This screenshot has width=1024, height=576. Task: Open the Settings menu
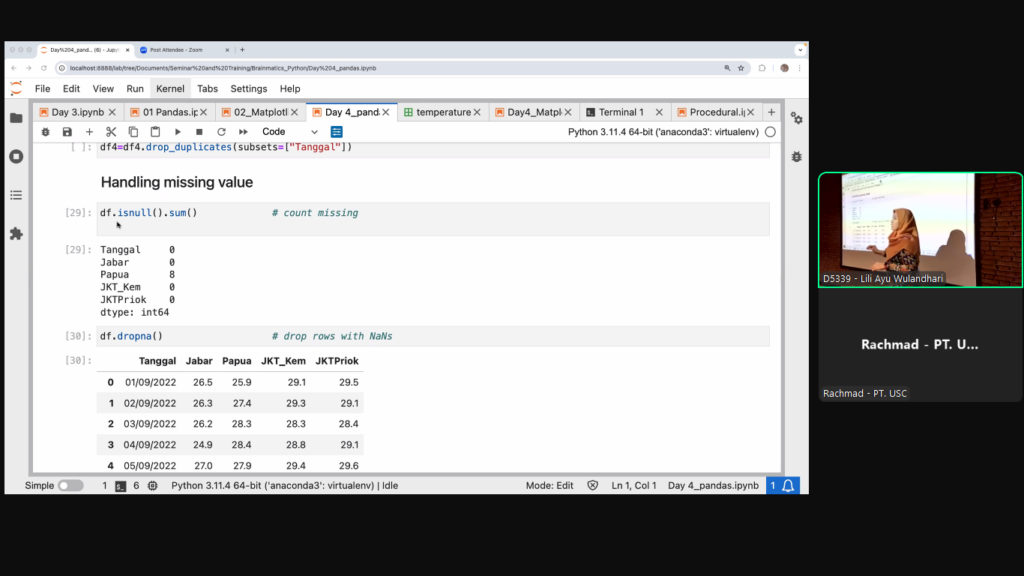(249, 89)
